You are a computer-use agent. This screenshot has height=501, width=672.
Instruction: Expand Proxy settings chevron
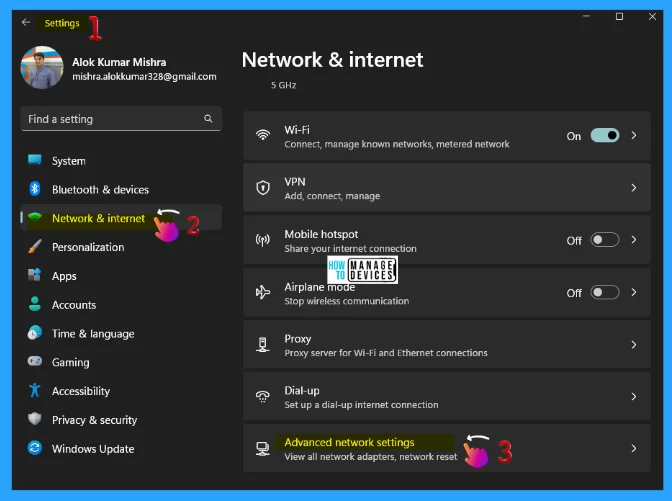pyautogui.click(x=634, y=345)
